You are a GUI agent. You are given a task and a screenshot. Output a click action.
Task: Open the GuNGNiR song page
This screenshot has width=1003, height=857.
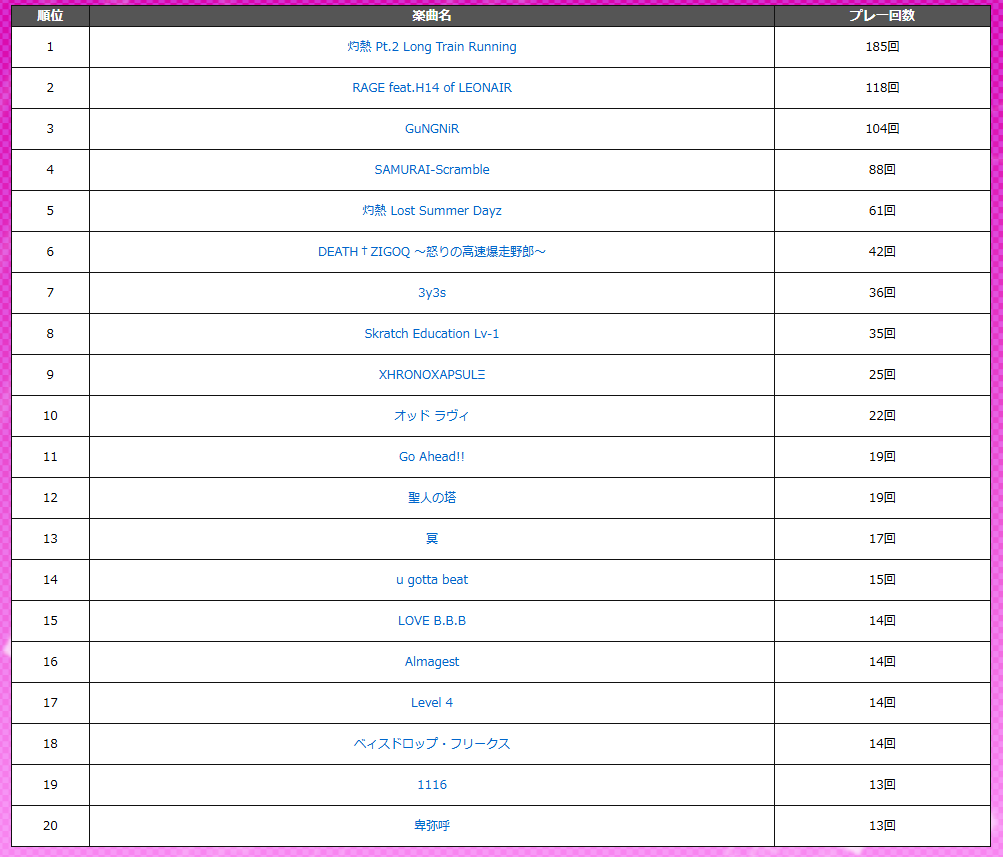pos(431,129)
